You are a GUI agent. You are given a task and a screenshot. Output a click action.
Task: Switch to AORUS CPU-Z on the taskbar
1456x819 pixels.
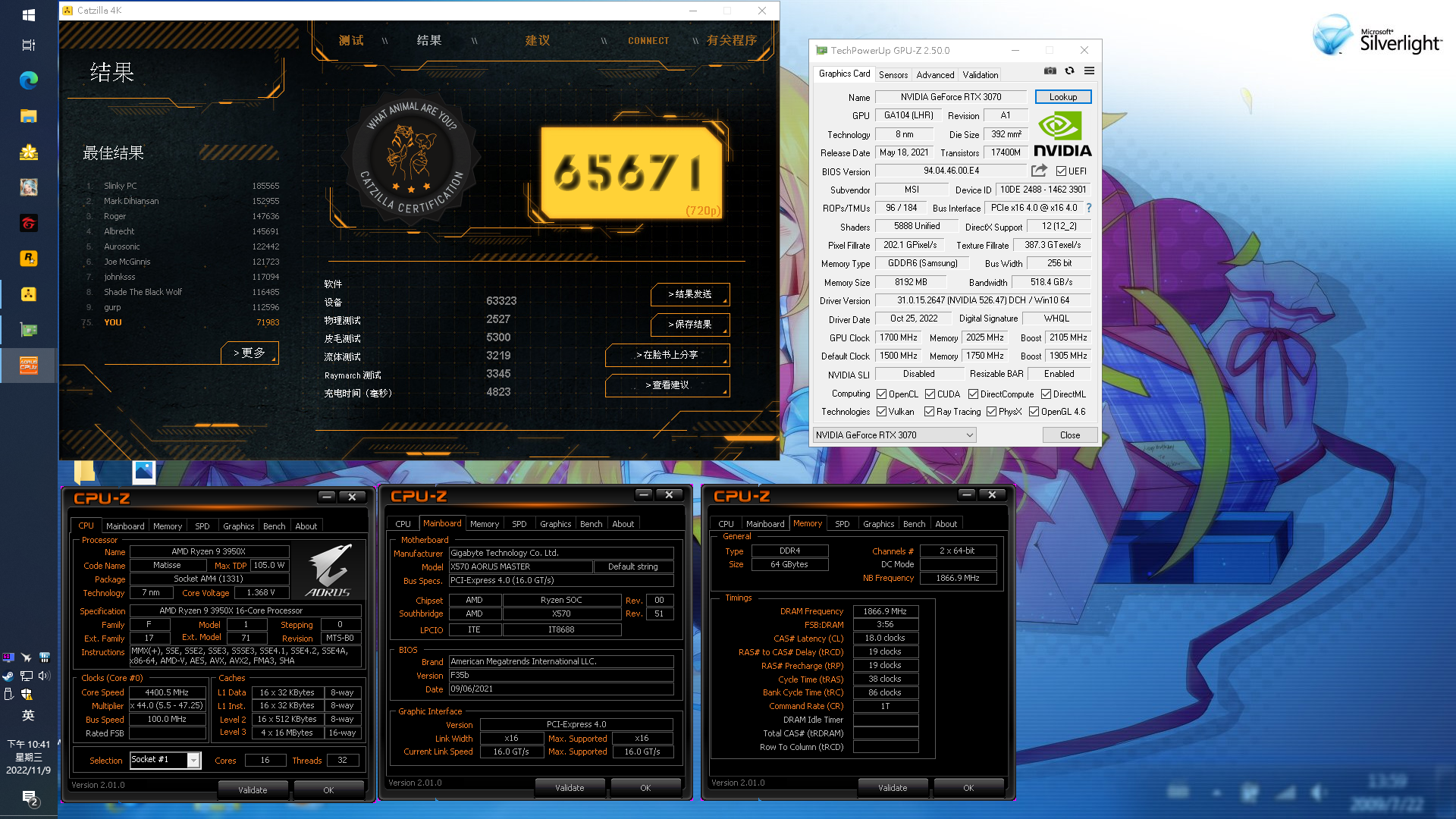pos(28,366)
